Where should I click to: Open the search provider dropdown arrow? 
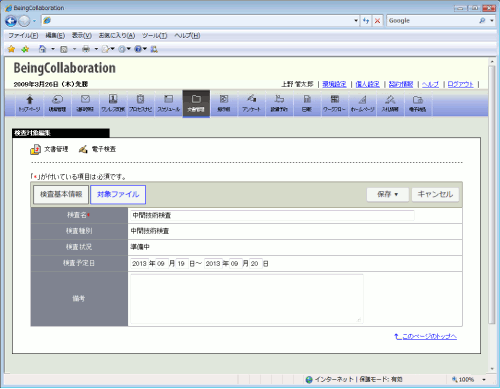pos(492,21)
